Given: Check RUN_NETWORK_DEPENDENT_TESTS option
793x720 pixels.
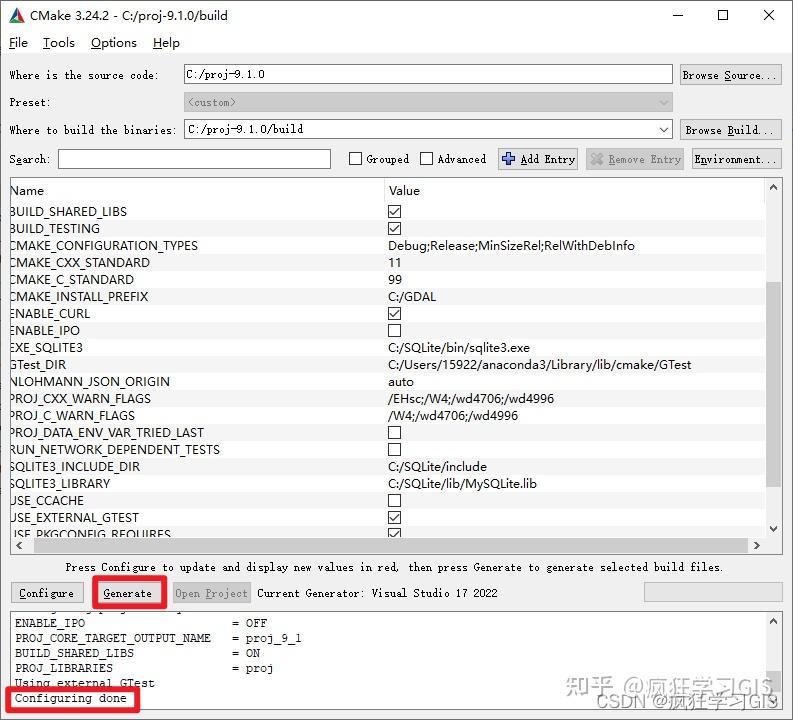Looking at the screenshot, I should pyautogui.click(x=394, y=449).
